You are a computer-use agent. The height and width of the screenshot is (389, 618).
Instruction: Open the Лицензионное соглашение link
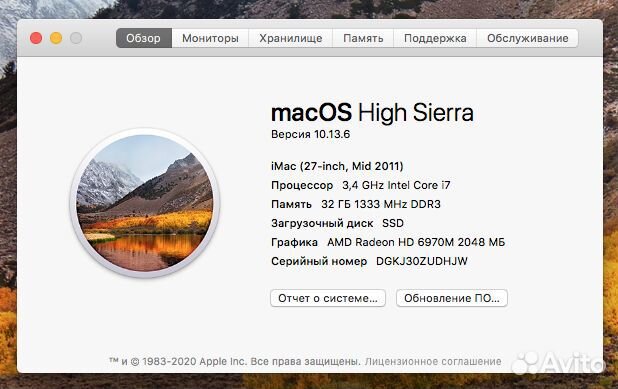pyautogui.click(x=433, y=361)
